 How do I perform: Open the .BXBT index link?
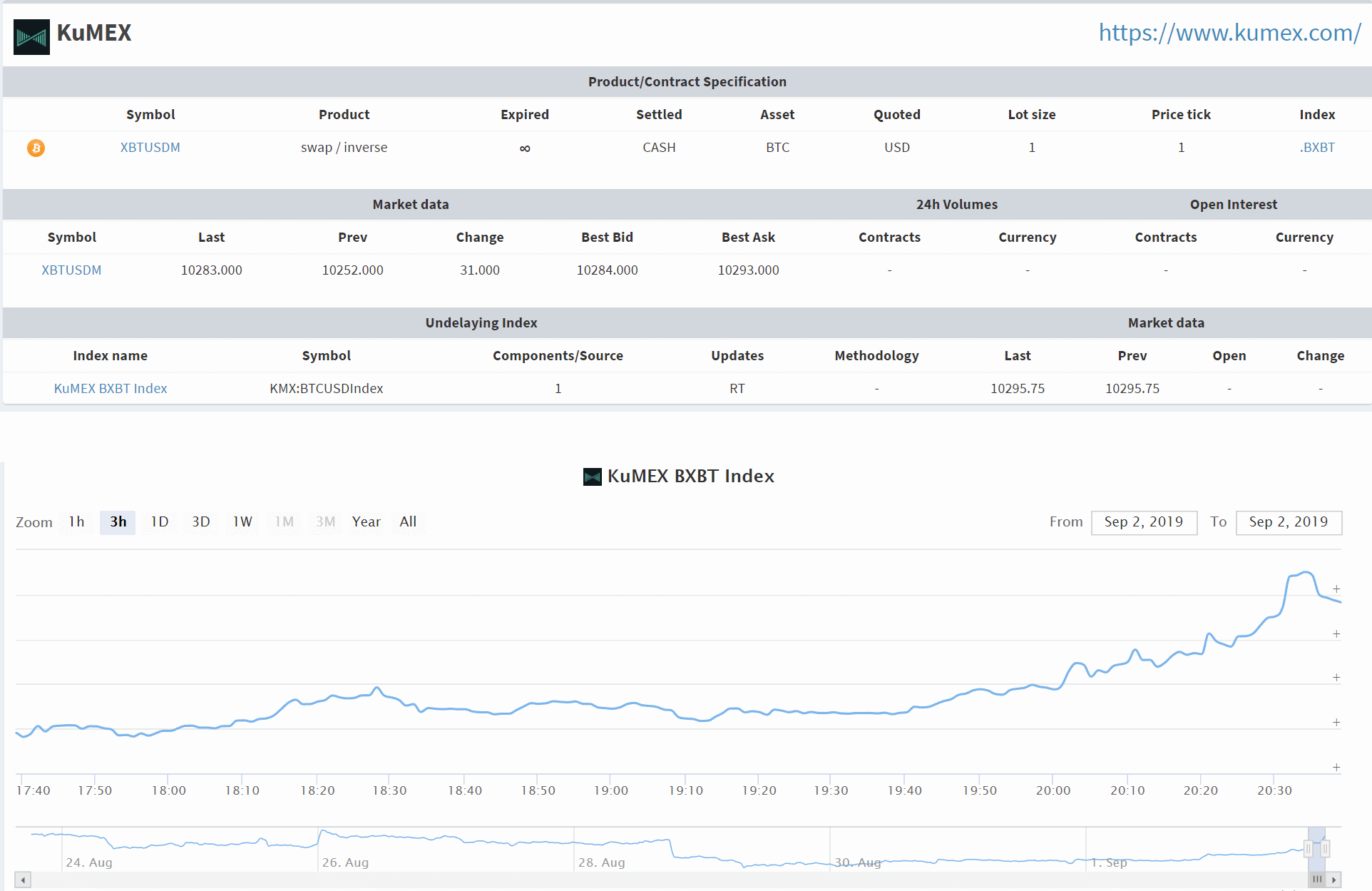pos(1317,148)
